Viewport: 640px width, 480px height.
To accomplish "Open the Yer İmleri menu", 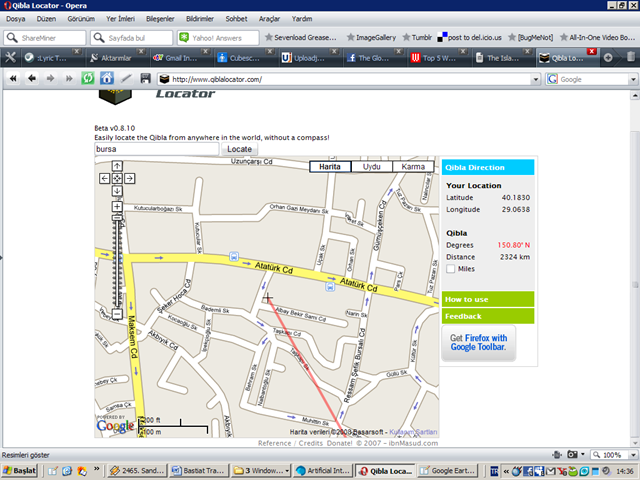I will pyautogui.click(x=120, y=19).
